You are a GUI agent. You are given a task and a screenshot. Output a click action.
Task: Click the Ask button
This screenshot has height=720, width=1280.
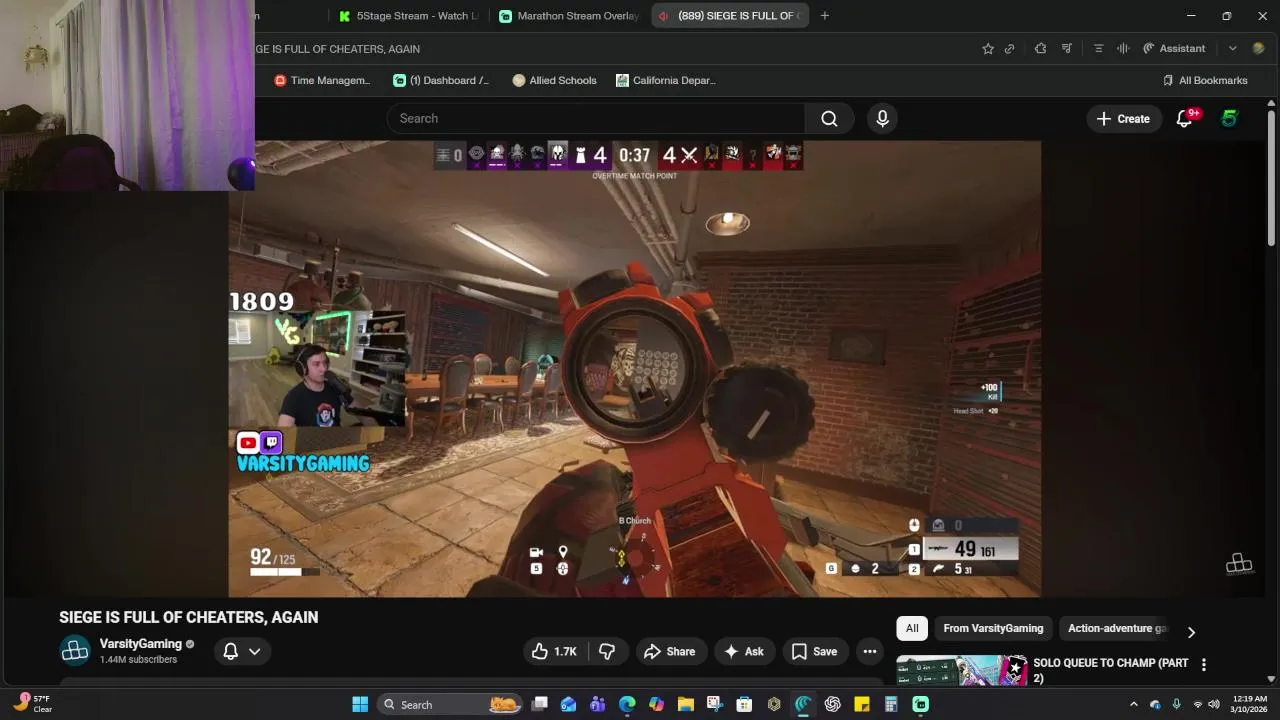click(x=743, y=651)
